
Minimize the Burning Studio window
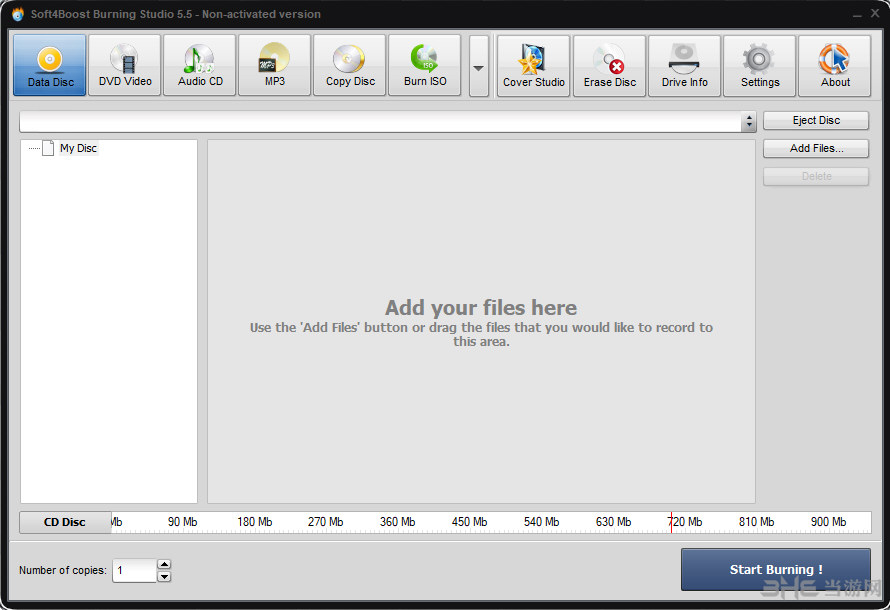tap(857, 14)
